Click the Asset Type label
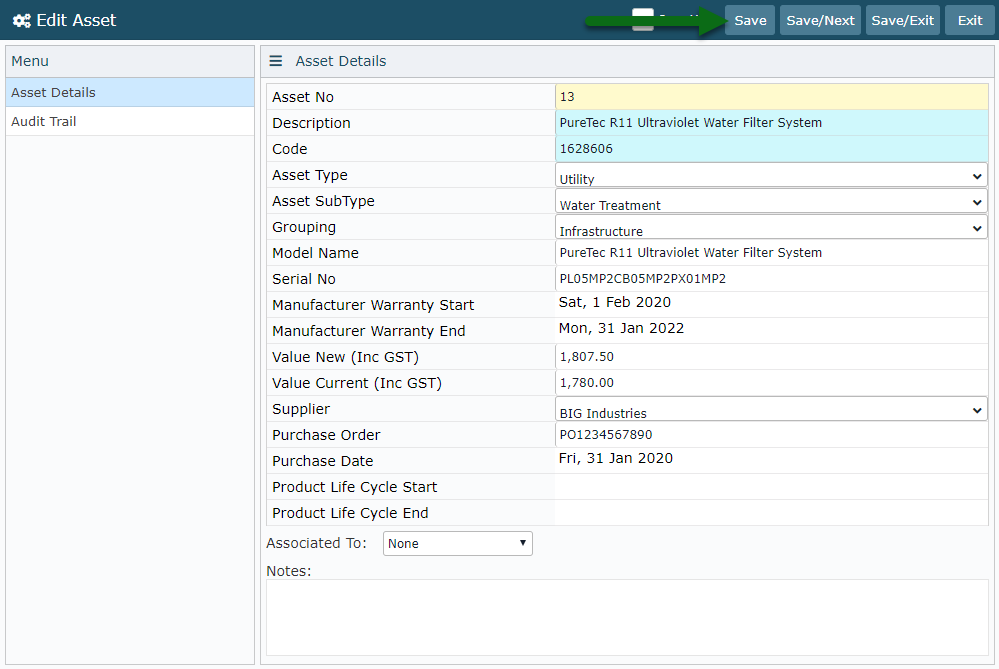Screen dimensions: 999x669 click(310, 175)
